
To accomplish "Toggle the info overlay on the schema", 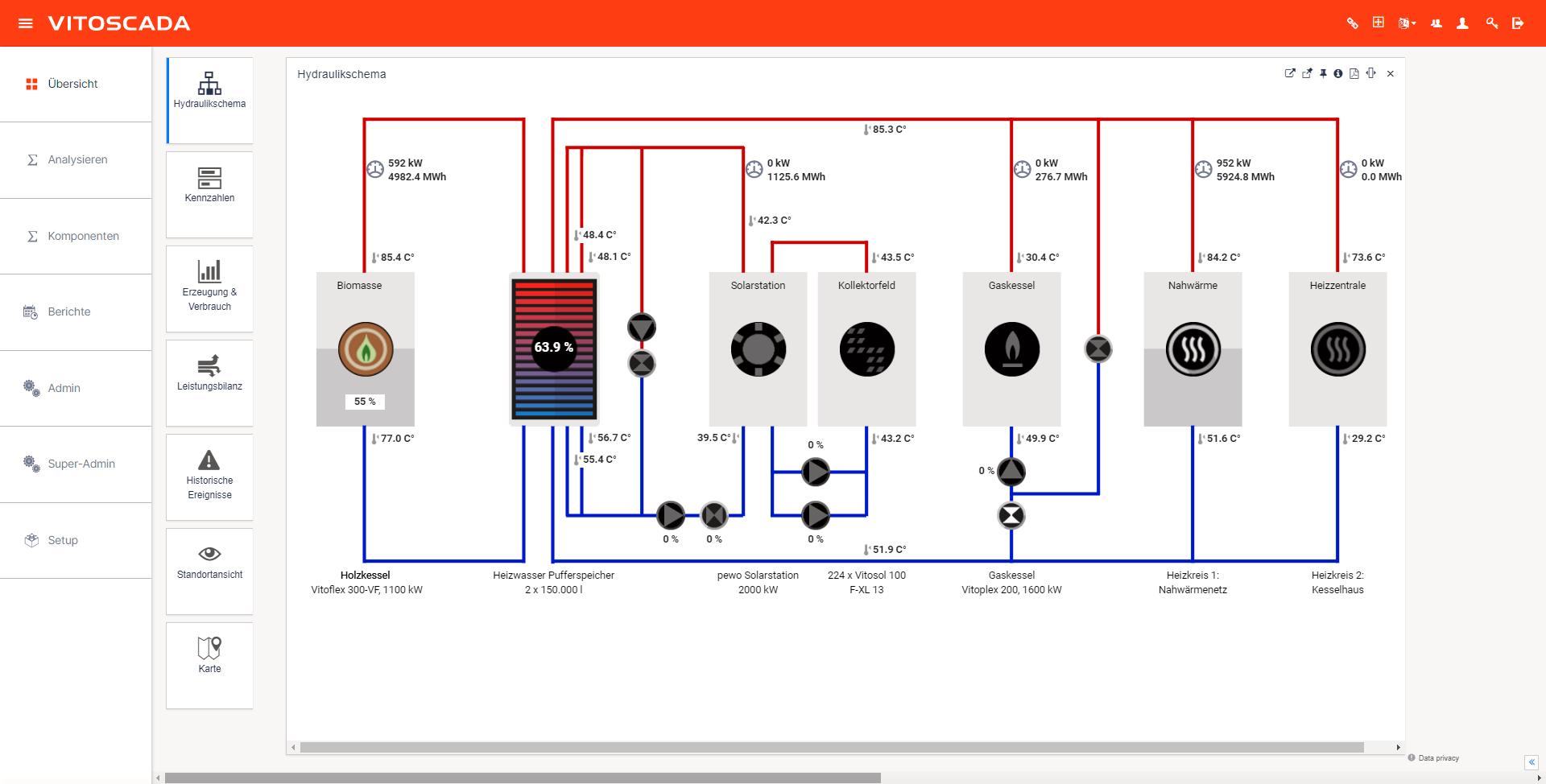I will point(1338,73).
